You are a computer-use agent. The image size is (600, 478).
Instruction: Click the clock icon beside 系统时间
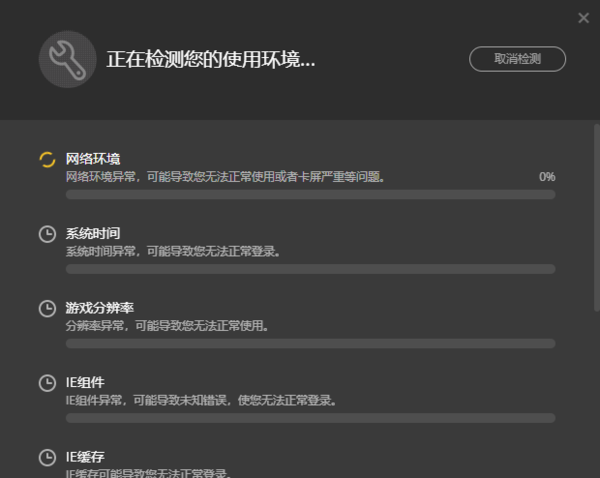coord(46,234)
